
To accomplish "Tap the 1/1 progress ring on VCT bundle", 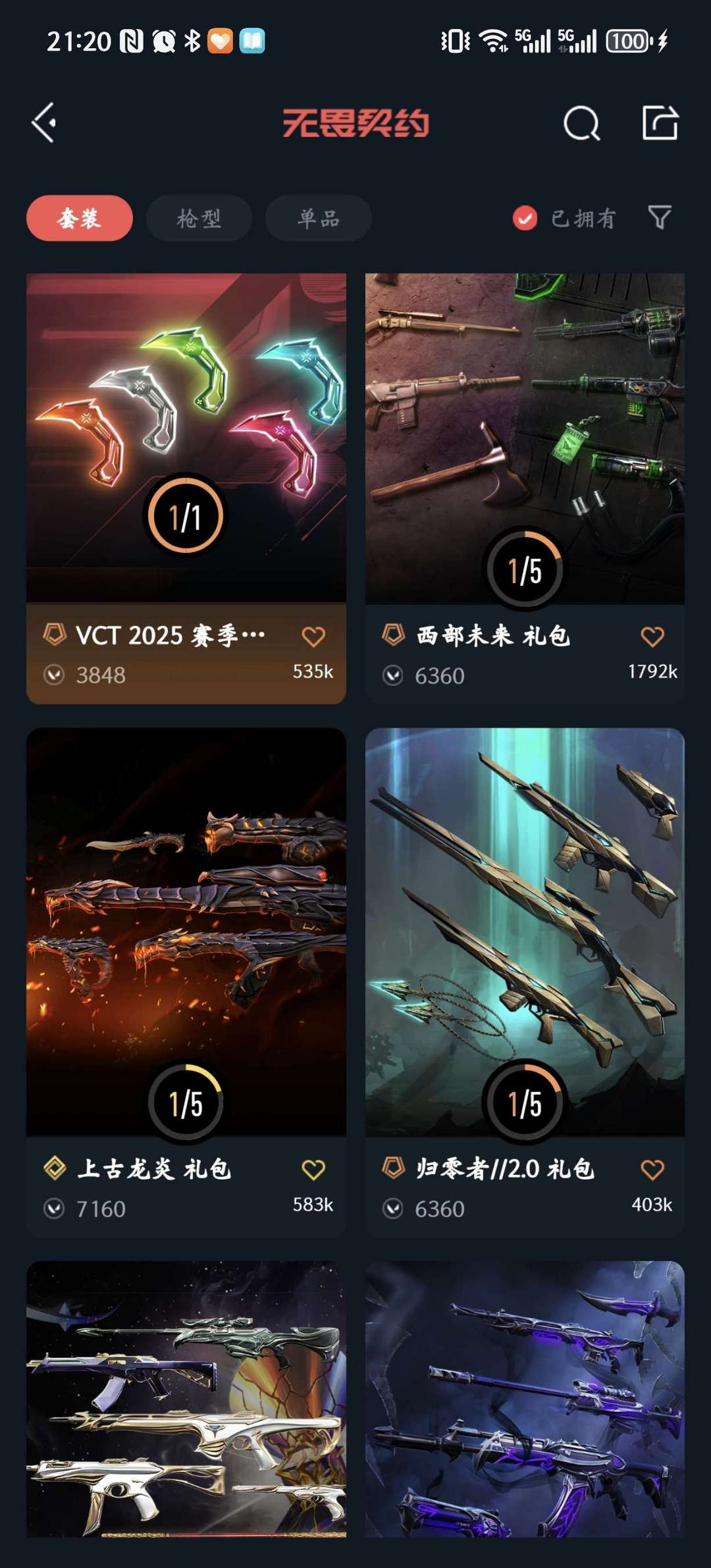I will [x=186, y=516].
